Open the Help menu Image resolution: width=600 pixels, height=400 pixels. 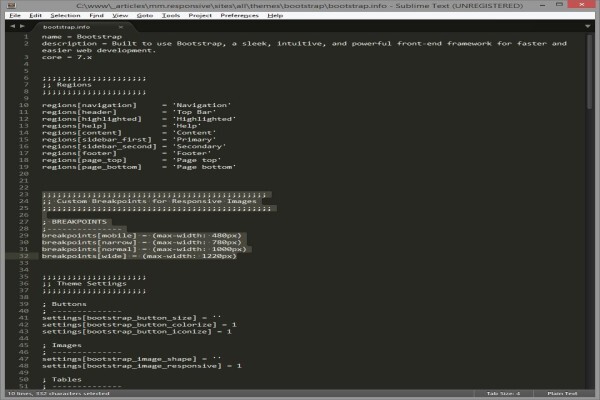pyautogui.click(x=275, y=15)
